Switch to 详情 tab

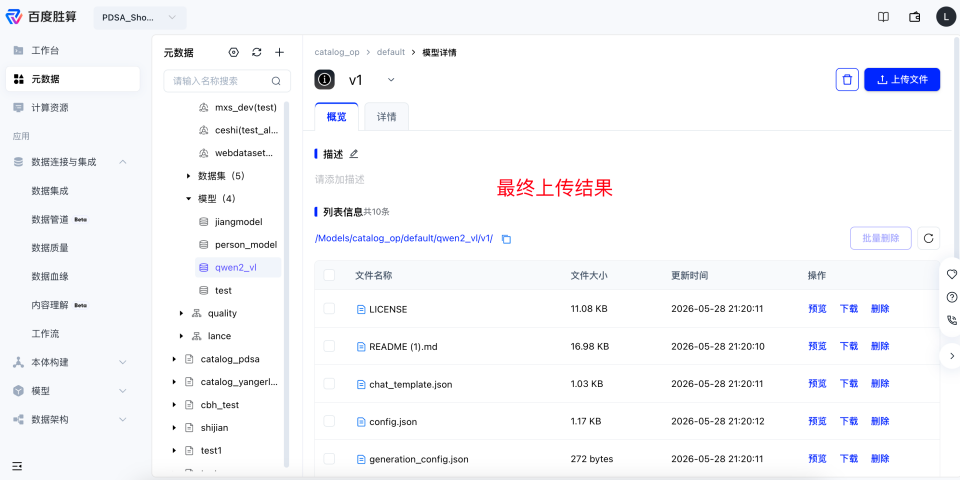[386, 117]
